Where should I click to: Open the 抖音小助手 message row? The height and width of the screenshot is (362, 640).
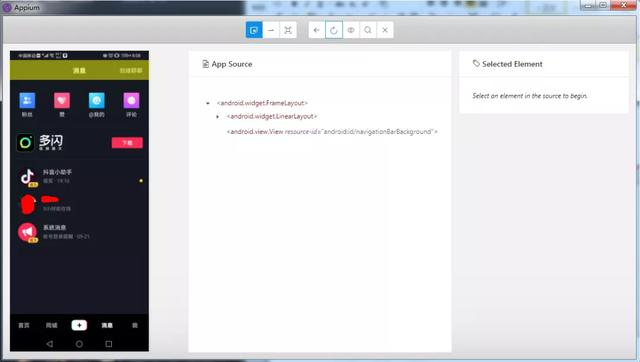point(80,177)
